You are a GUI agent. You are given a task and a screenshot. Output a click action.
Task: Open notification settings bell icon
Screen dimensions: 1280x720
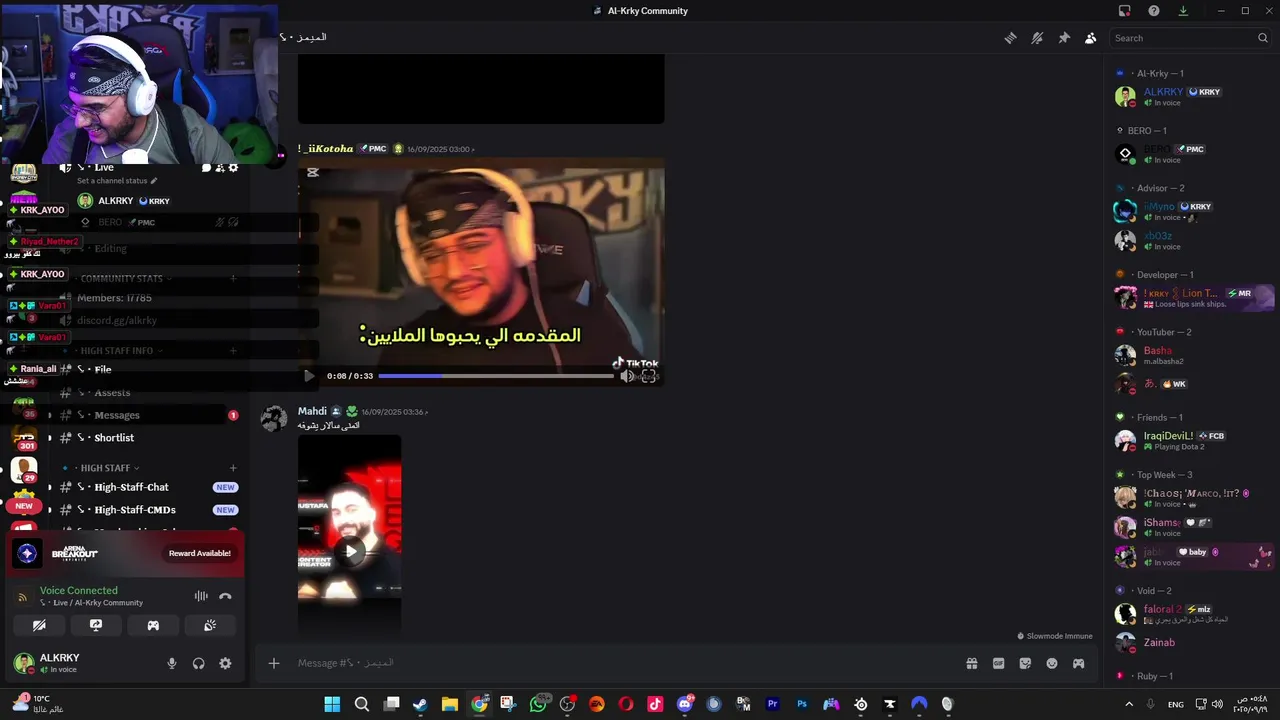(1037, 38)
